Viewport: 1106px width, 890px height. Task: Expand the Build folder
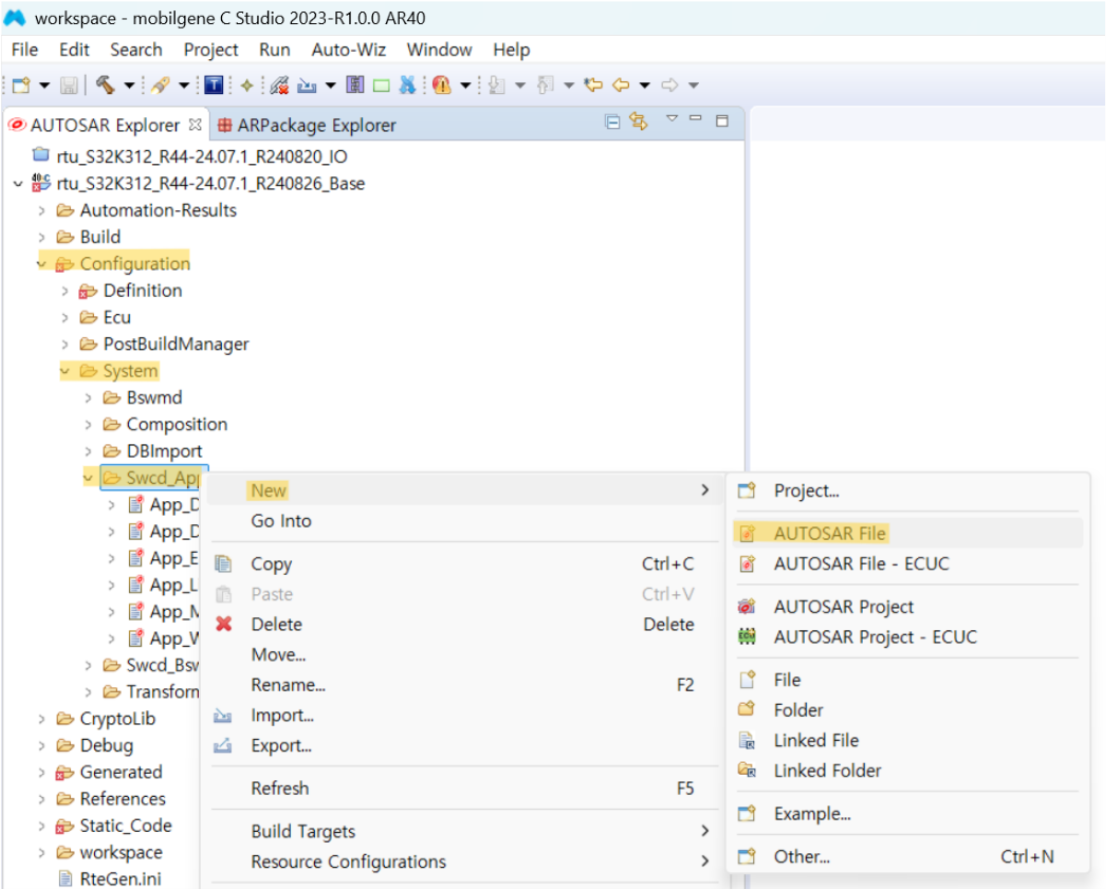pos(42,238)
